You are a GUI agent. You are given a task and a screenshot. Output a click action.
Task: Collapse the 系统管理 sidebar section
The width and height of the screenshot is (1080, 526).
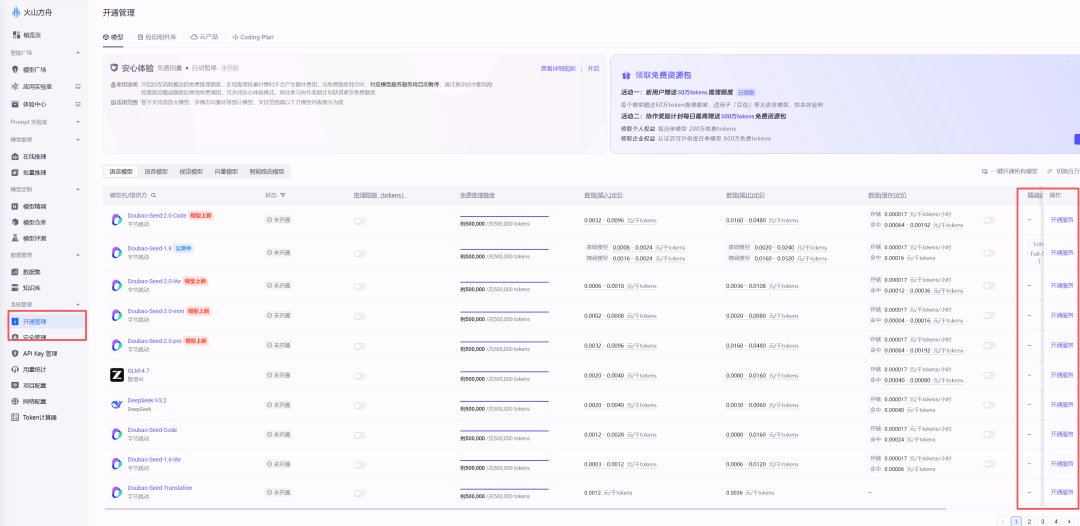click(78, 305)
